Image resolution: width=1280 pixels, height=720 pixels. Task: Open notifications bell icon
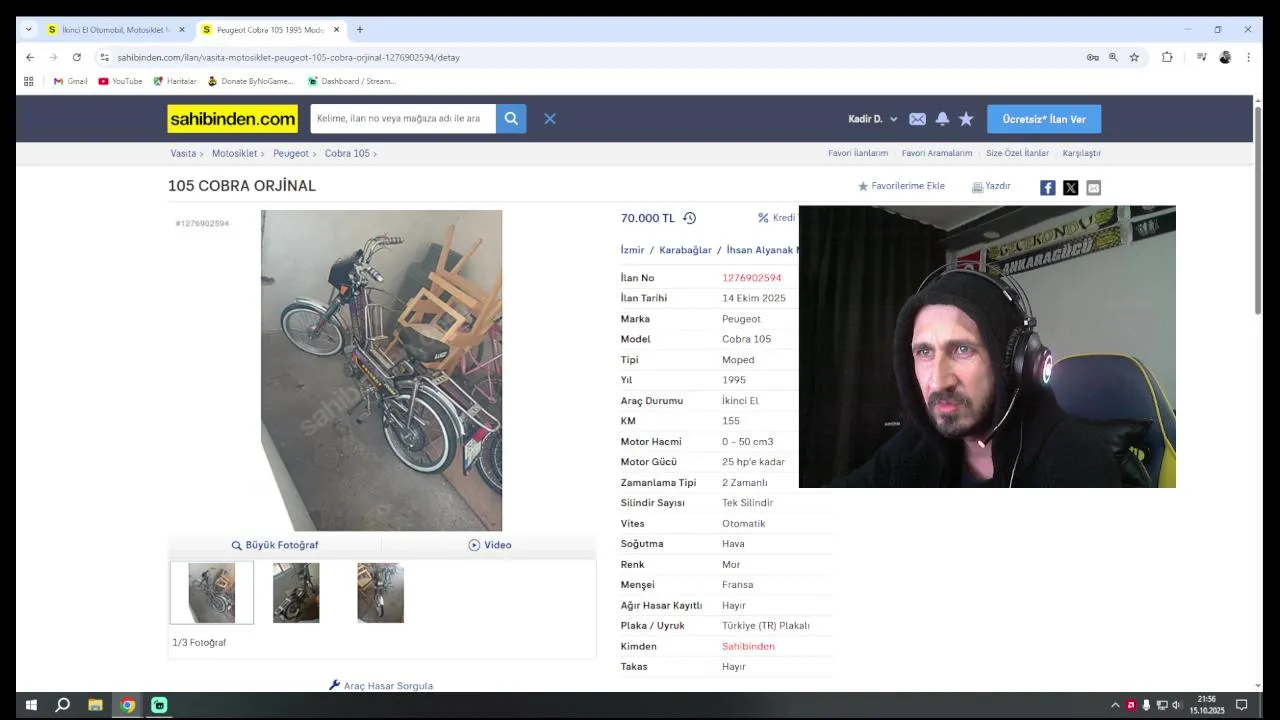coord(942,119)
